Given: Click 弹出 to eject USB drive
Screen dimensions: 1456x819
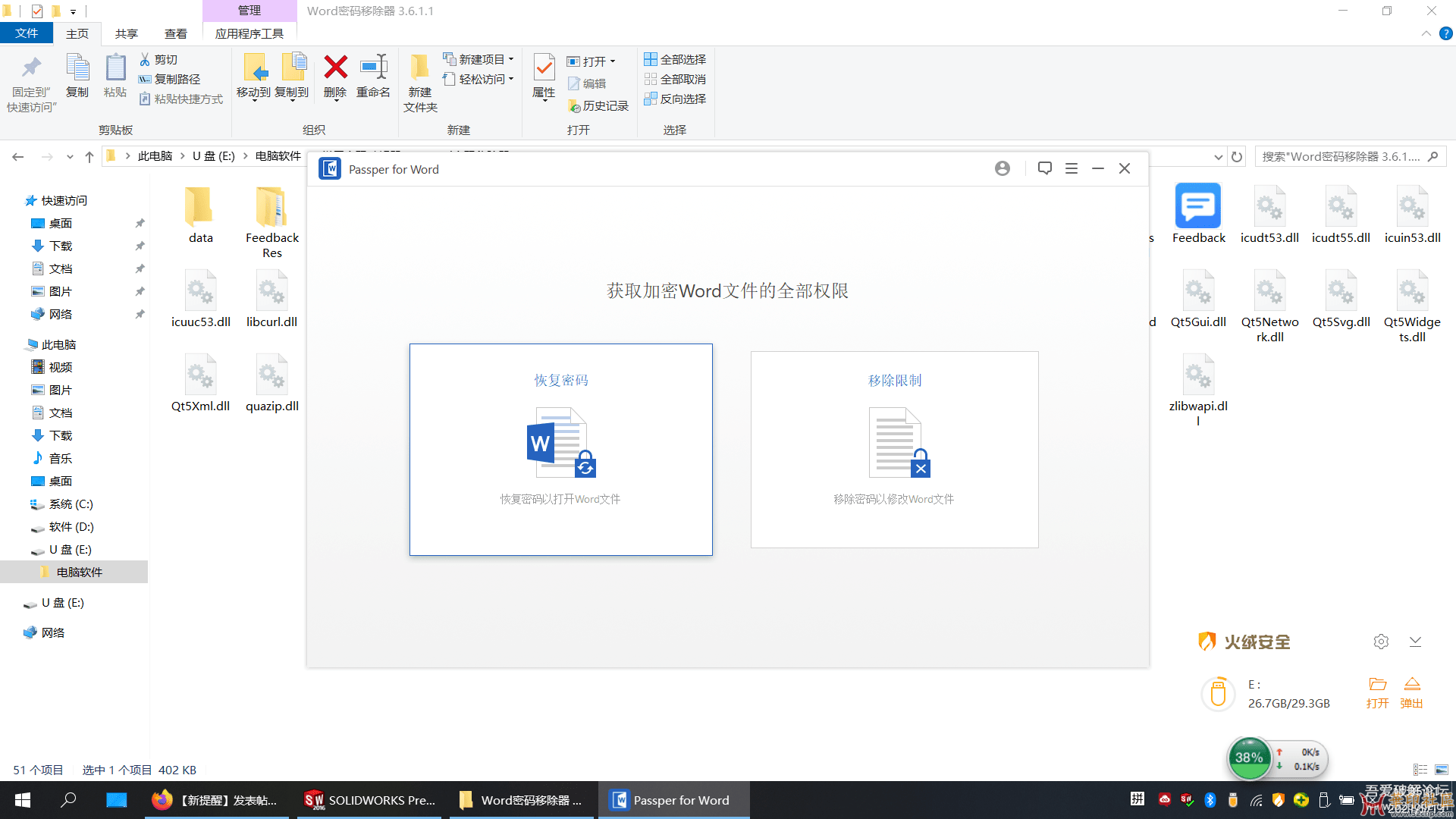Looking at the screenshot, I should pos(1411,693).
